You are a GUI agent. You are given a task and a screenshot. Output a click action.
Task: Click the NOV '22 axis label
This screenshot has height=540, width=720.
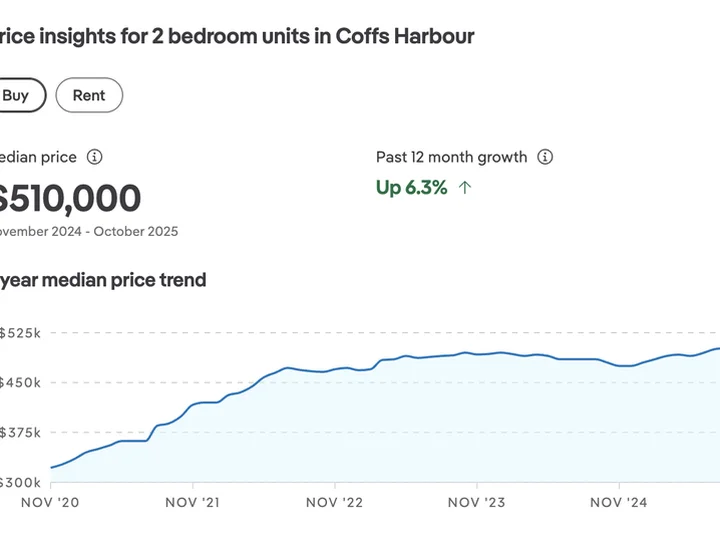(334, 502)
